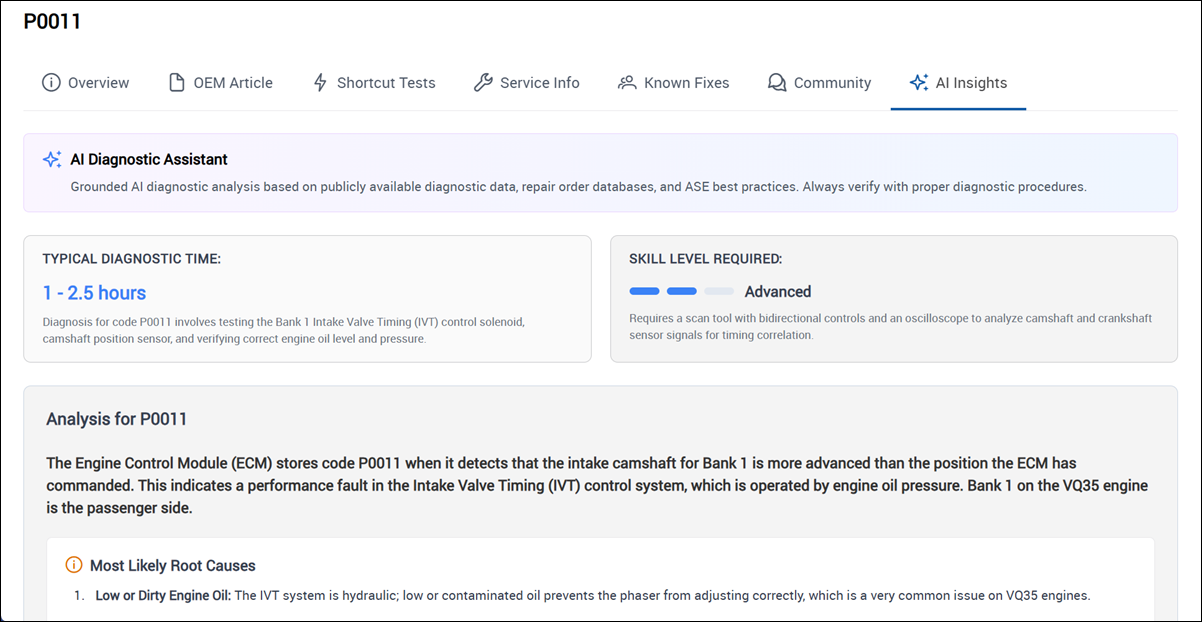Click the gray third skill level bar segment
The height and width of the screenshot is (622, 1202).
click(718, 292)
